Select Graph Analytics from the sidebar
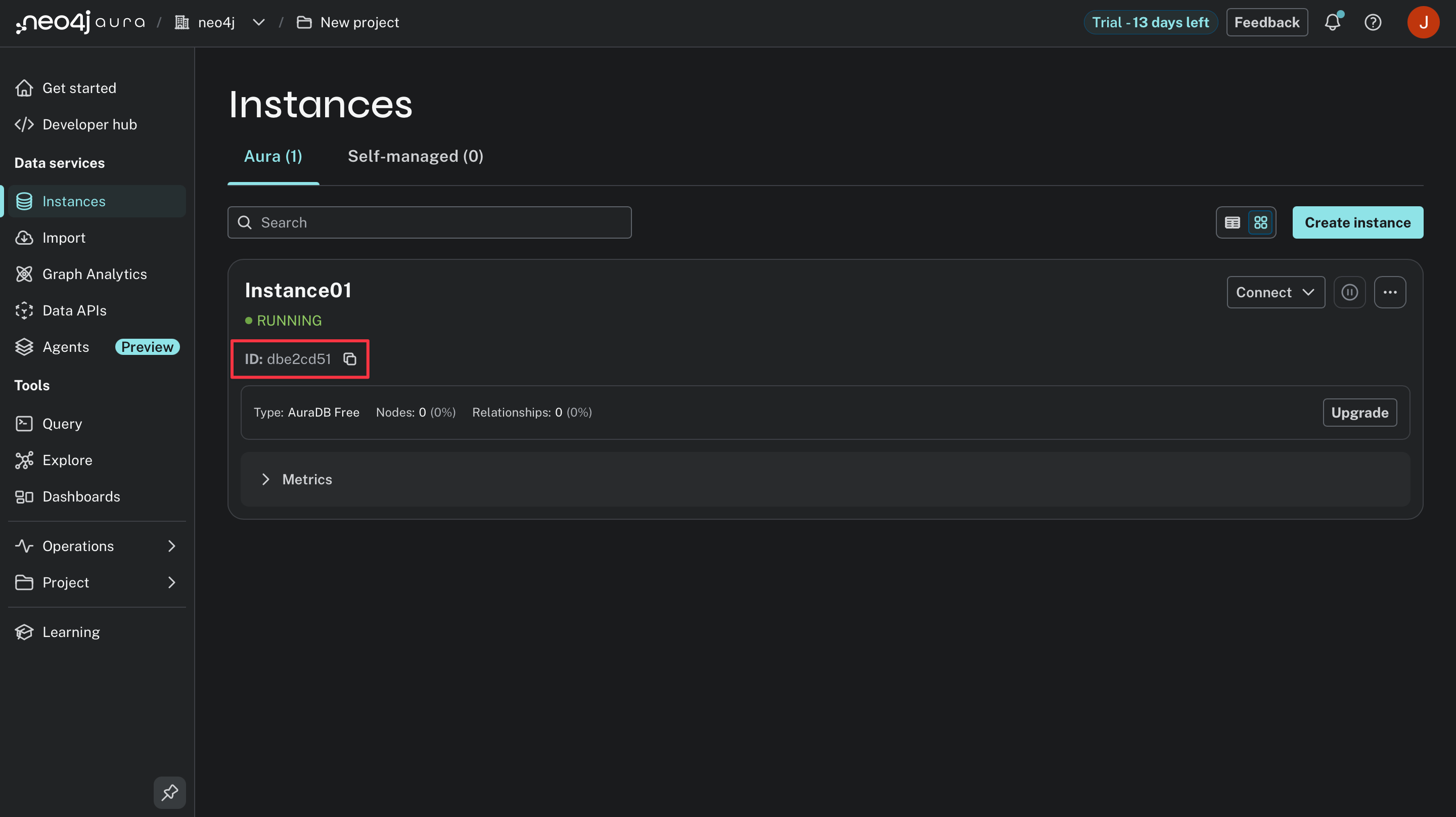 [94, 274]
